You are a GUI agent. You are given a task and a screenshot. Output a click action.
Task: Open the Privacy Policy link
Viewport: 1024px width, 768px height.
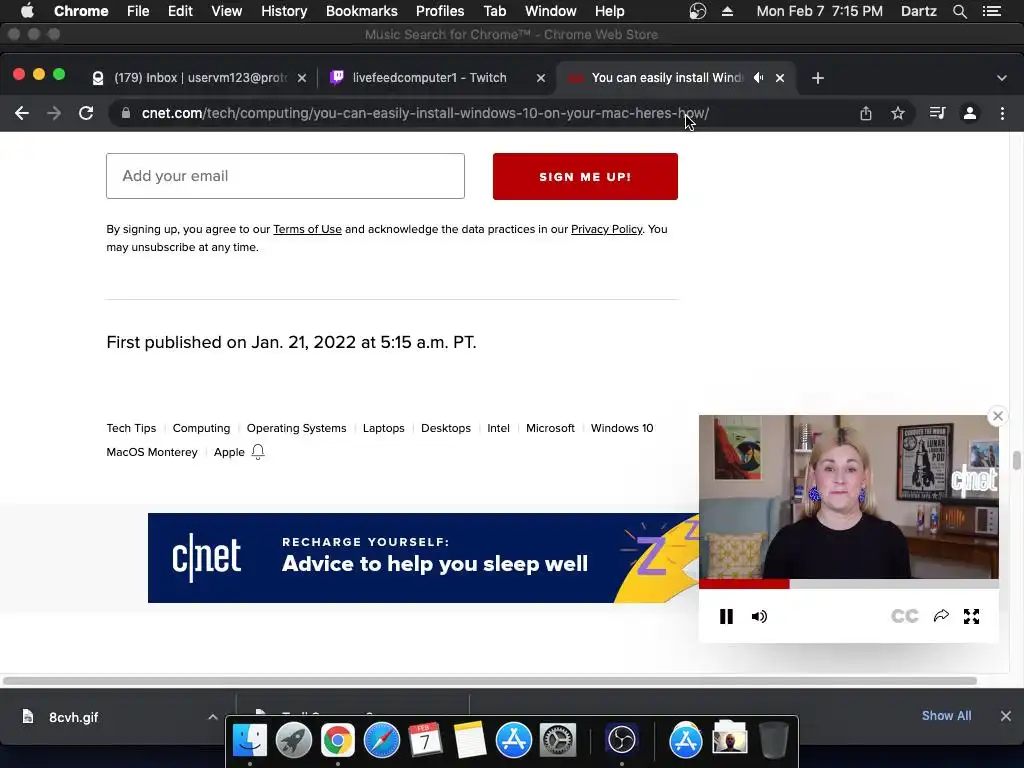(607, 229)
